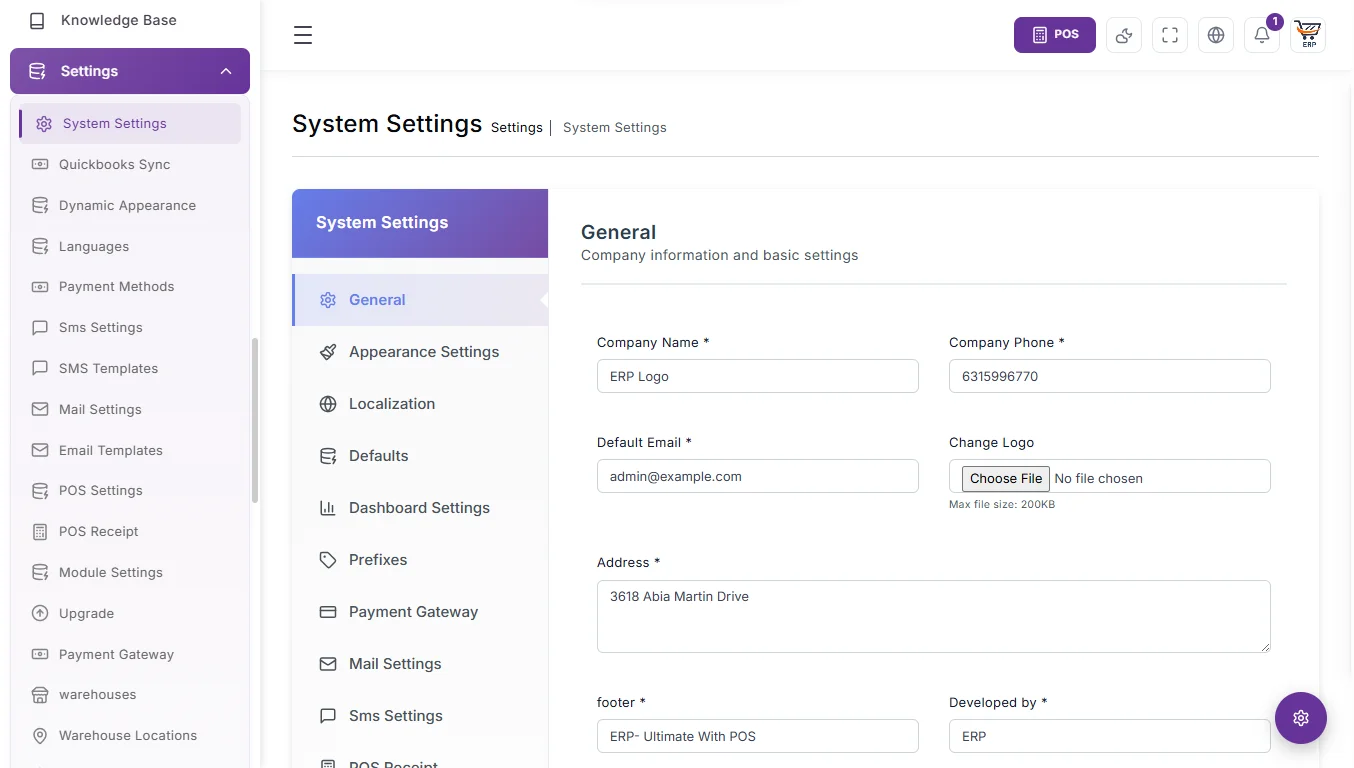Image resolution: width=1354 pixels, height=768 pixels.
Task: Select the General settings tab
Action: [x=420, y=300]
